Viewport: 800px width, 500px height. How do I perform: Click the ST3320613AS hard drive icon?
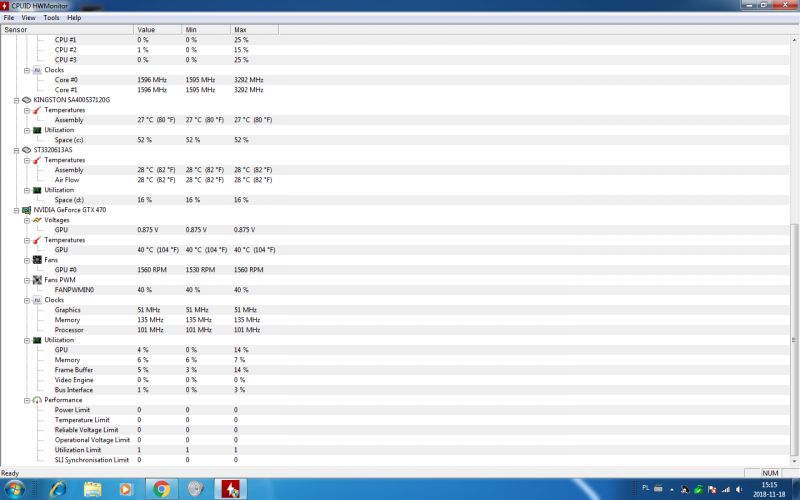[27, 150]
